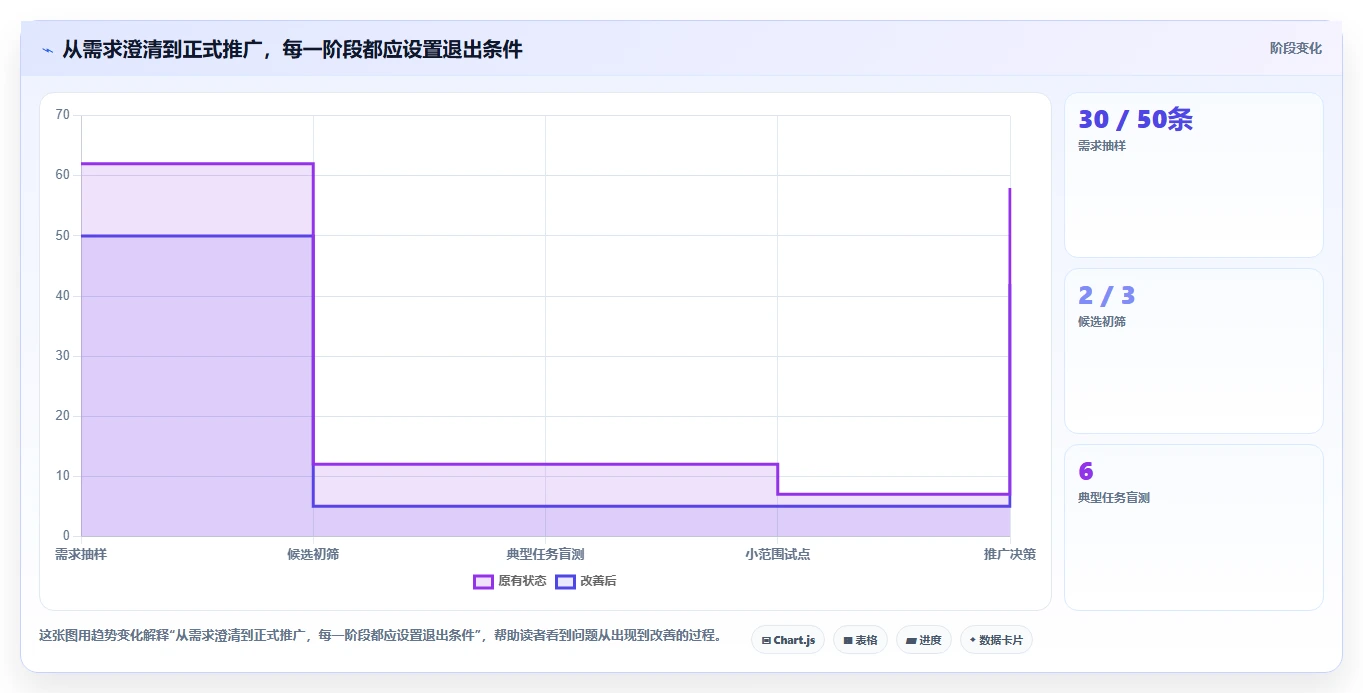This screenshot has height=693, width=1363.
Task: Click the trend icon beside the title
Action: [47, 50]
